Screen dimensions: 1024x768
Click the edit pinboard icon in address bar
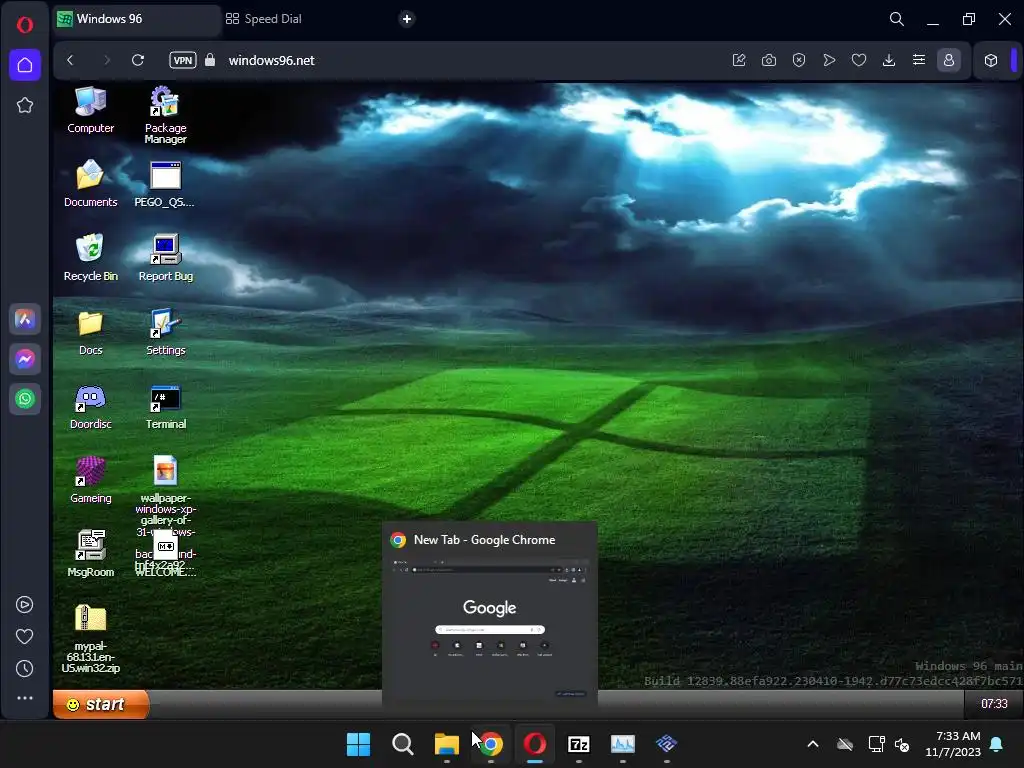739,60
